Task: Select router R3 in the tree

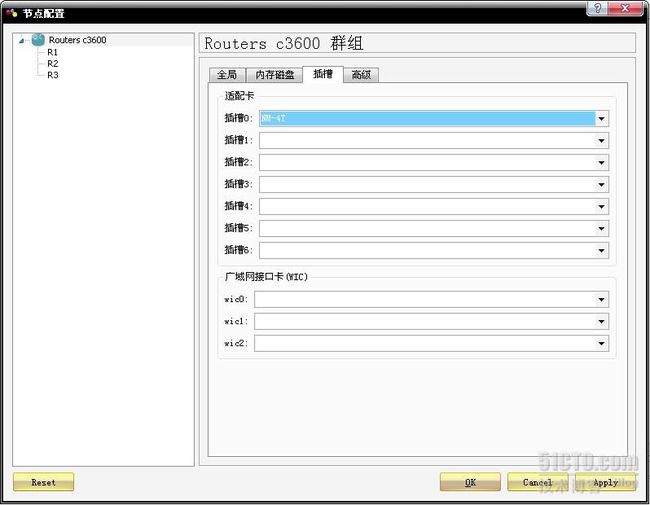Action: tap(53, 75)
